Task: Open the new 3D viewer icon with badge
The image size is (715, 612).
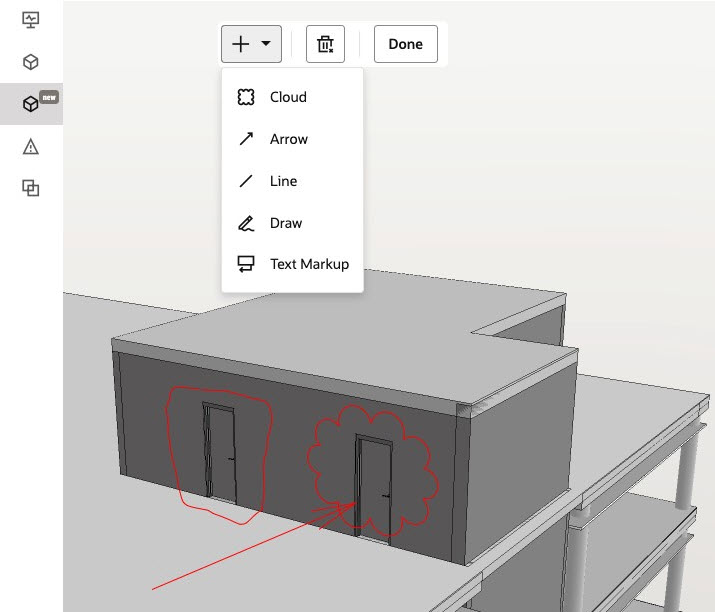Action: [31, 104]
